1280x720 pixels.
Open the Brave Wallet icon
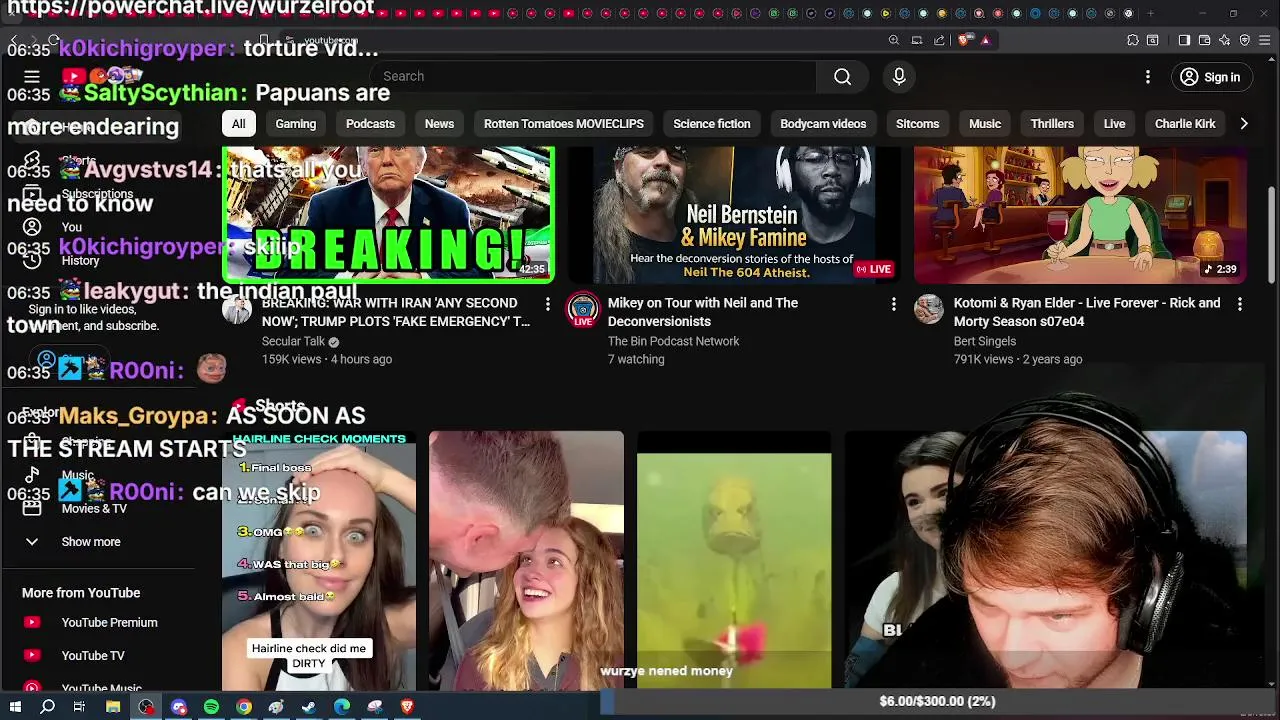[x=1204, y=40]
